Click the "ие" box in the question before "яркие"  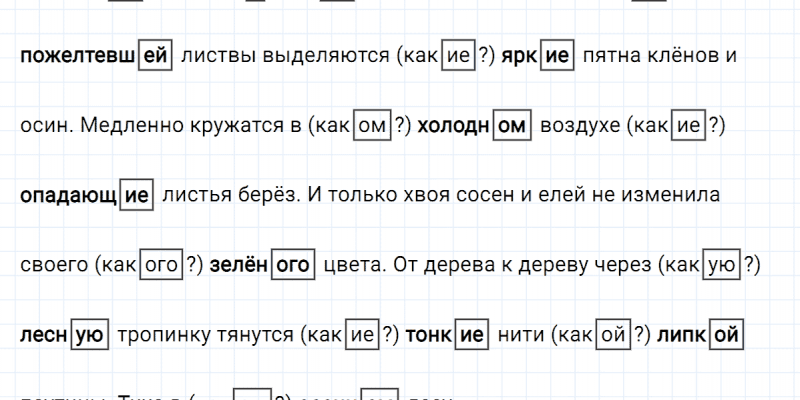coord(455,56)
